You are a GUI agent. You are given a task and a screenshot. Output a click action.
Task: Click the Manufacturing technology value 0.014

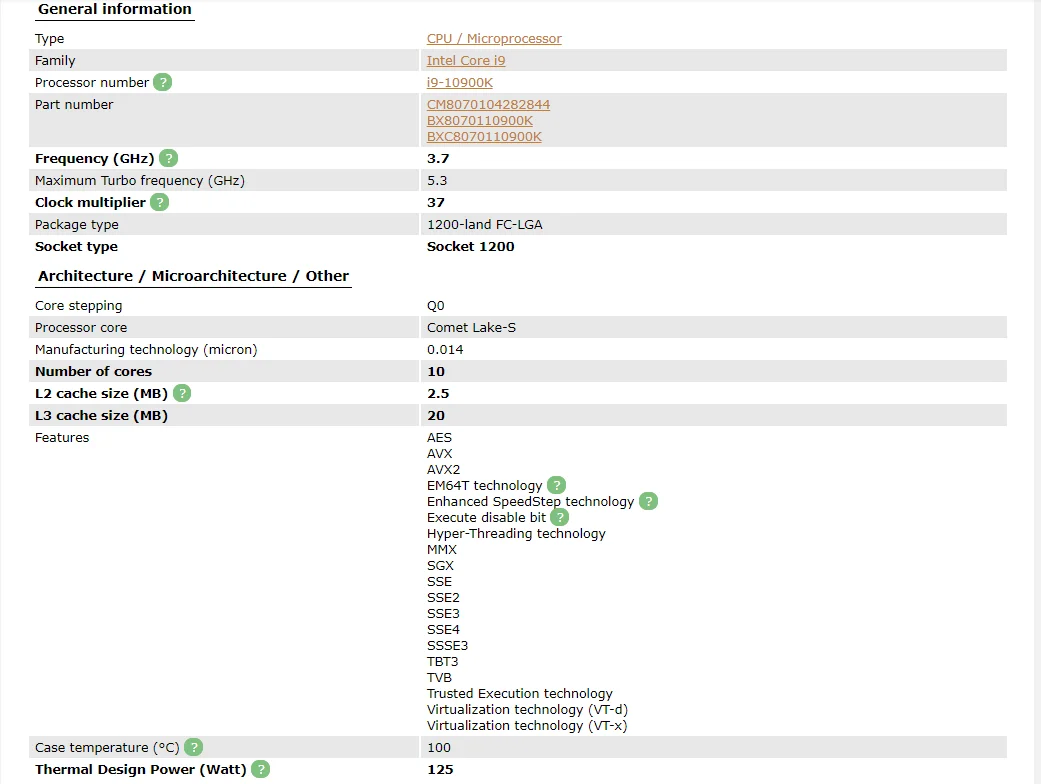[445, 349]
